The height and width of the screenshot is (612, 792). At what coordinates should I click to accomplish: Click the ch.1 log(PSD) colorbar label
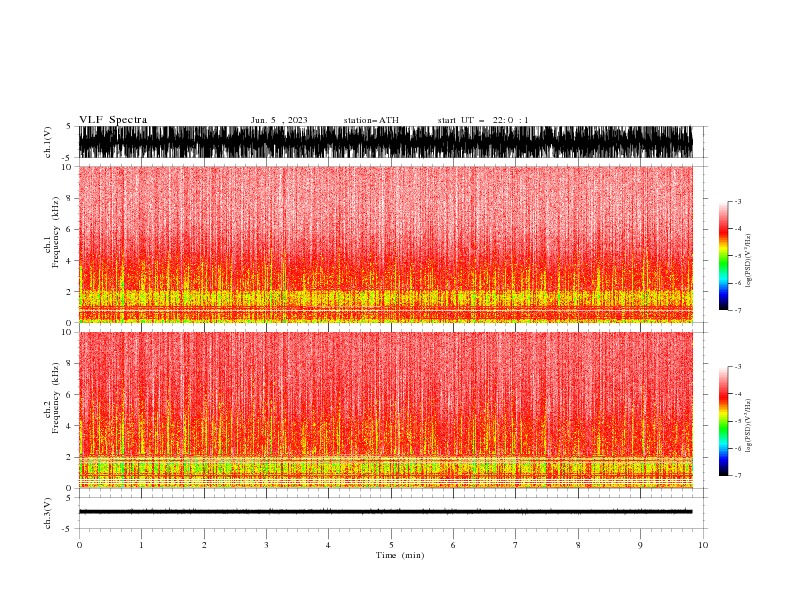pyautogui.click(x=748, y=261)
